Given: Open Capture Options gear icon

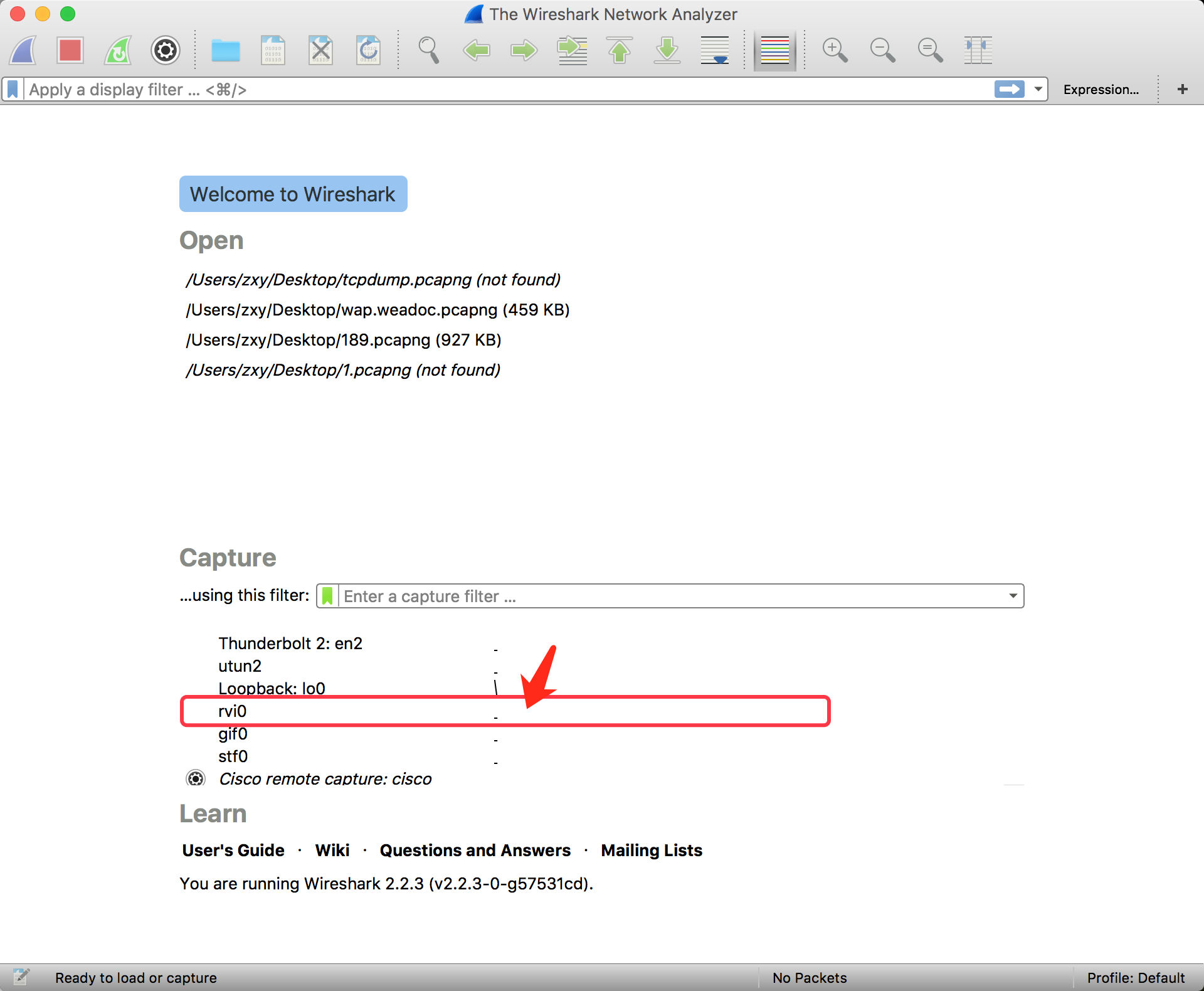Looking at the screenshot, I should click(x=166, y=50).
